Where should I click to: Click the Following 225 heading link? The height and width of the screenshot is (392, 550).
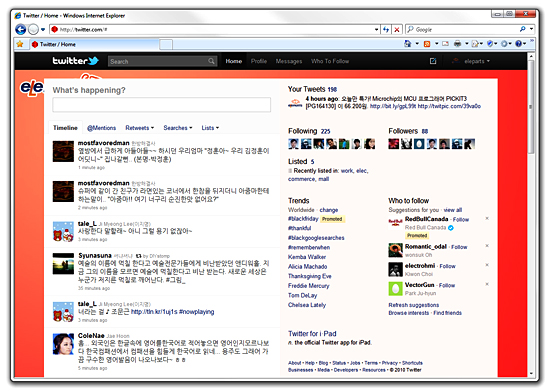pos(309,131)
